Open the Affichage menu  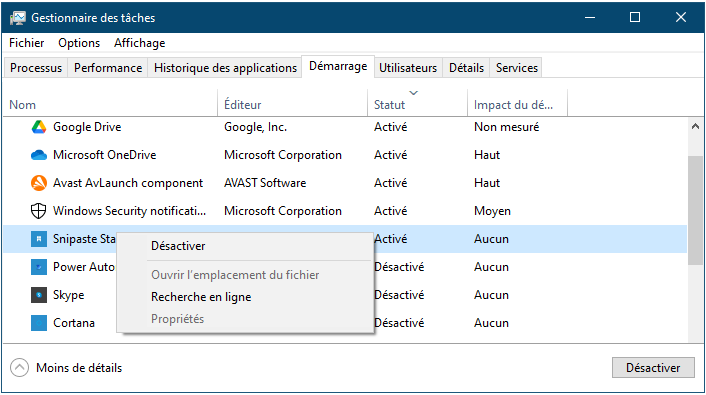click(x=140, y=43)
